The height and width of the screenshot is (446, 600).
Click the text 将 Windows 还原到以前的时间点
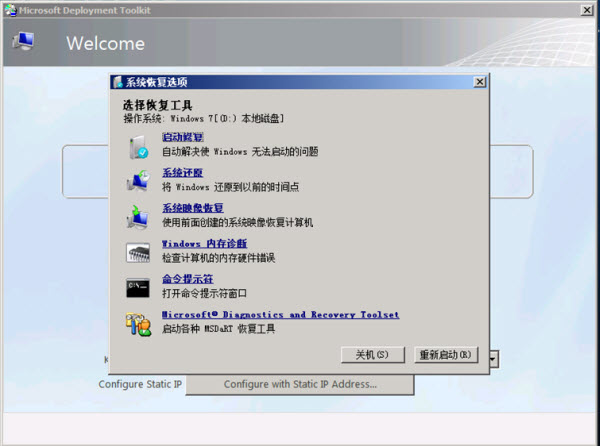[x=230, y=187]
